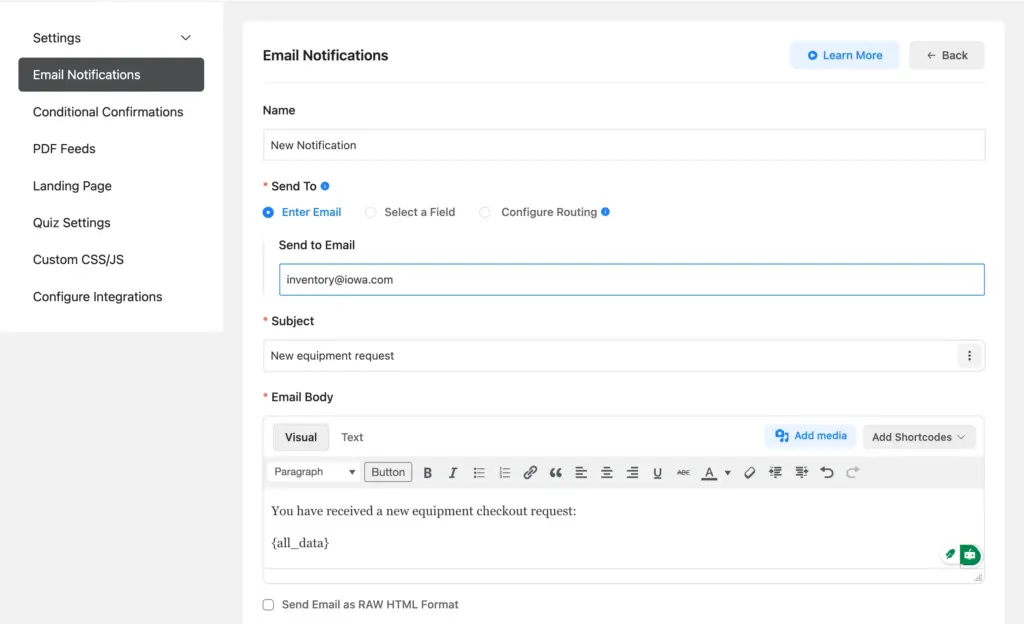Apply strikethrough formatting
Screen dimensions: 1024x624
pos(683,472)
